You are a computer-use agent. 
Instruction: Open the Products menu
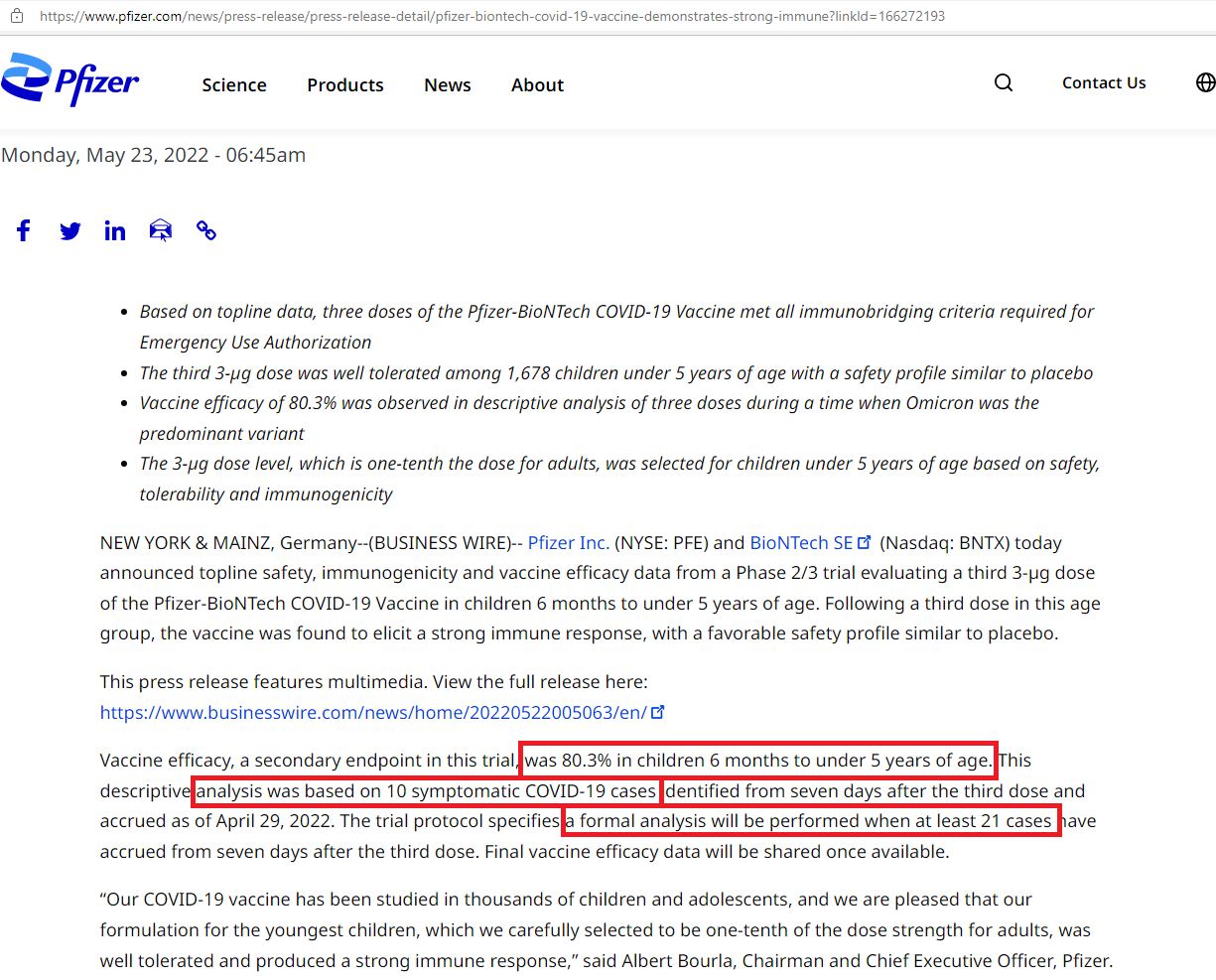345,85
